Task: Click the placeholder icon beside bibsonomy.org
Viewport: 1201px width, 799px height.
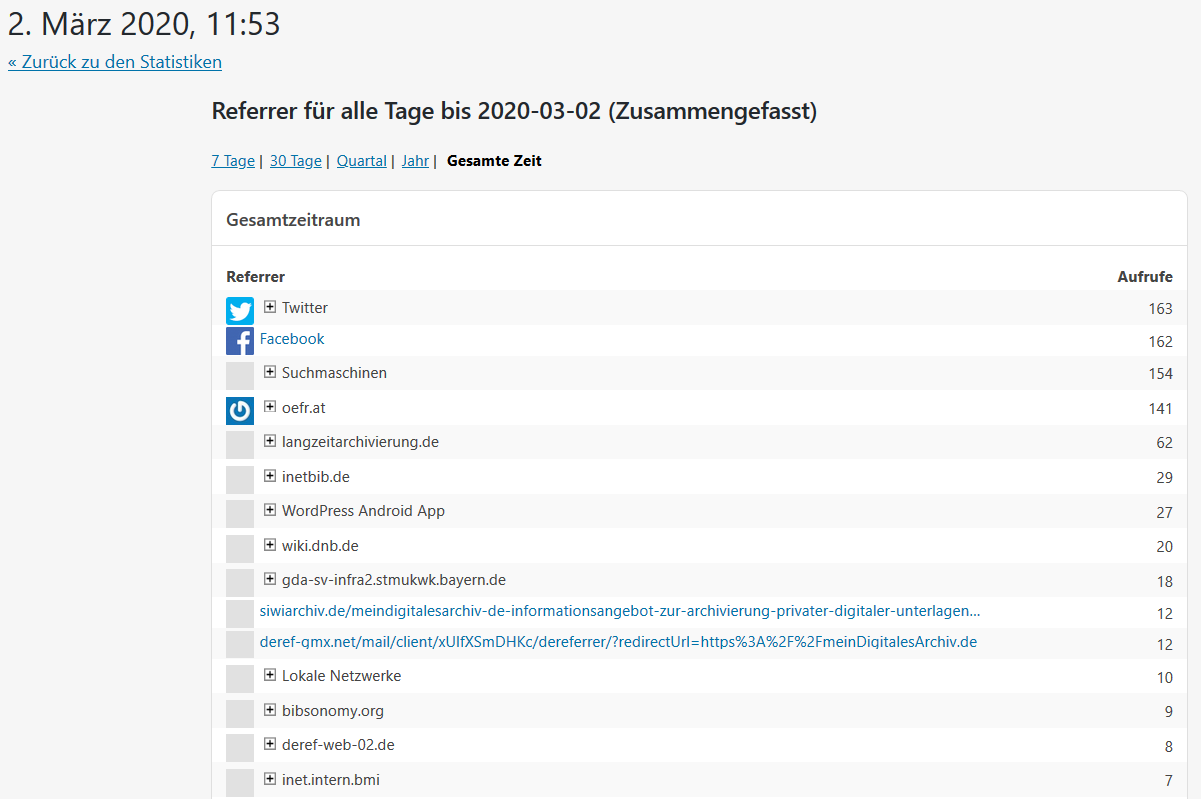Action: point(240,714)
